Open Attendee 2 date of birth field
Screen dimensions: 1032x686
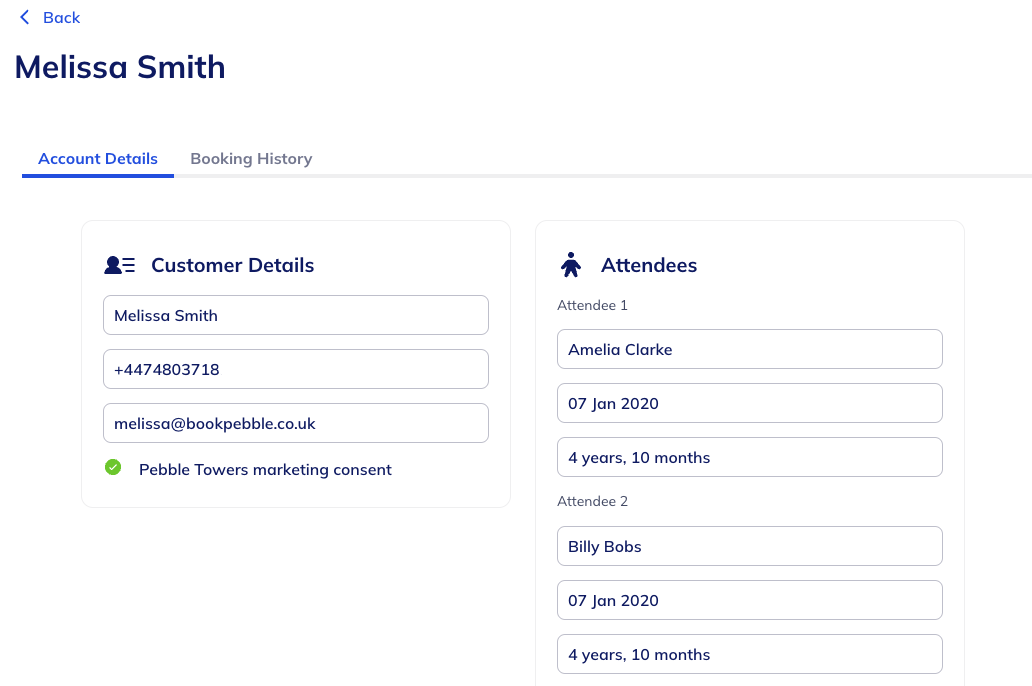(750, 600)
